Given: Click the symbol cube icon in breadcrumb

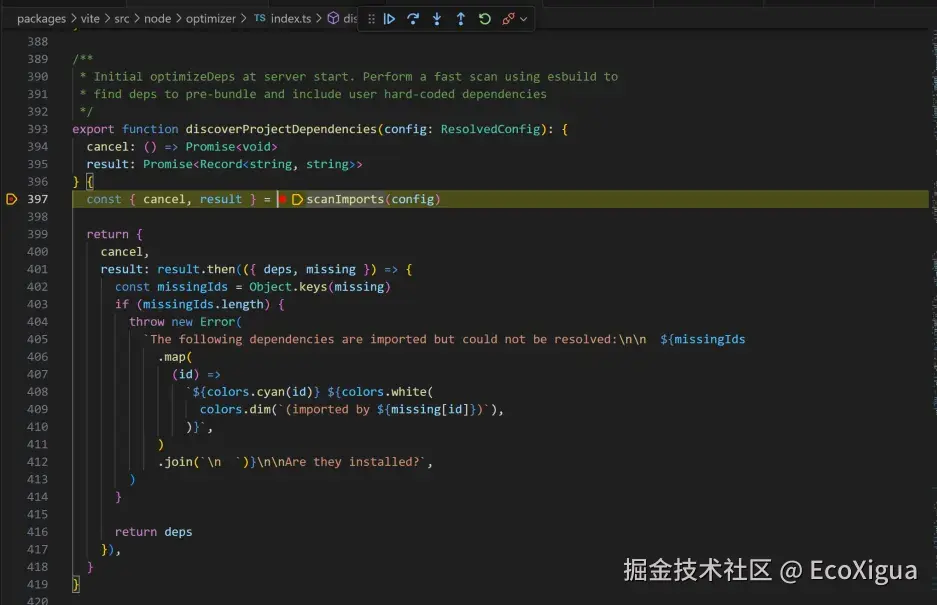Looking at the screenshot, I should point(334,19).
